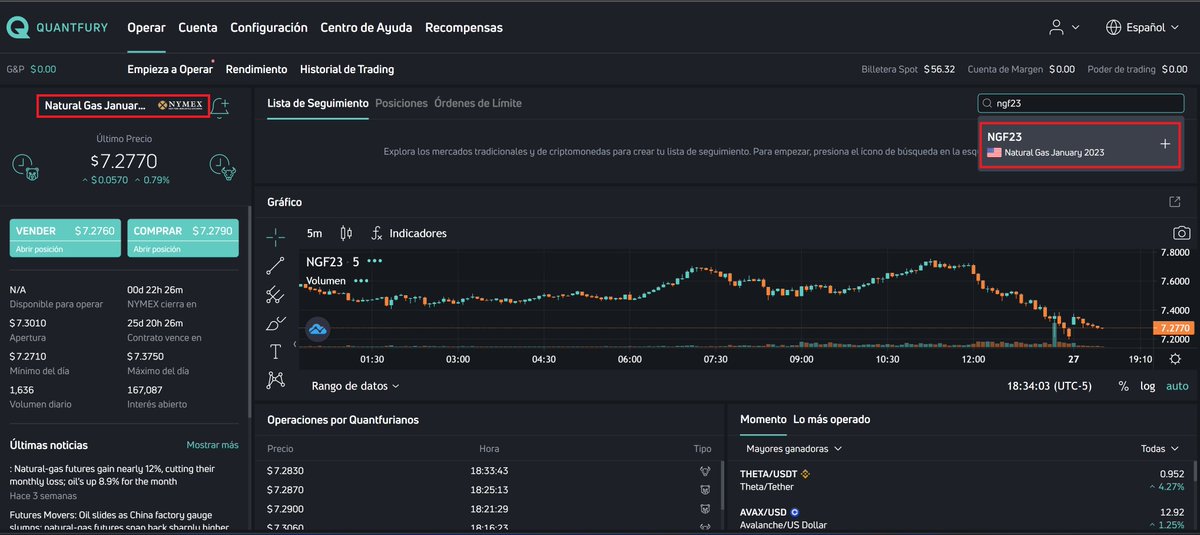
Task: Toggle percent scale on chart
Action: (1123, 386)
